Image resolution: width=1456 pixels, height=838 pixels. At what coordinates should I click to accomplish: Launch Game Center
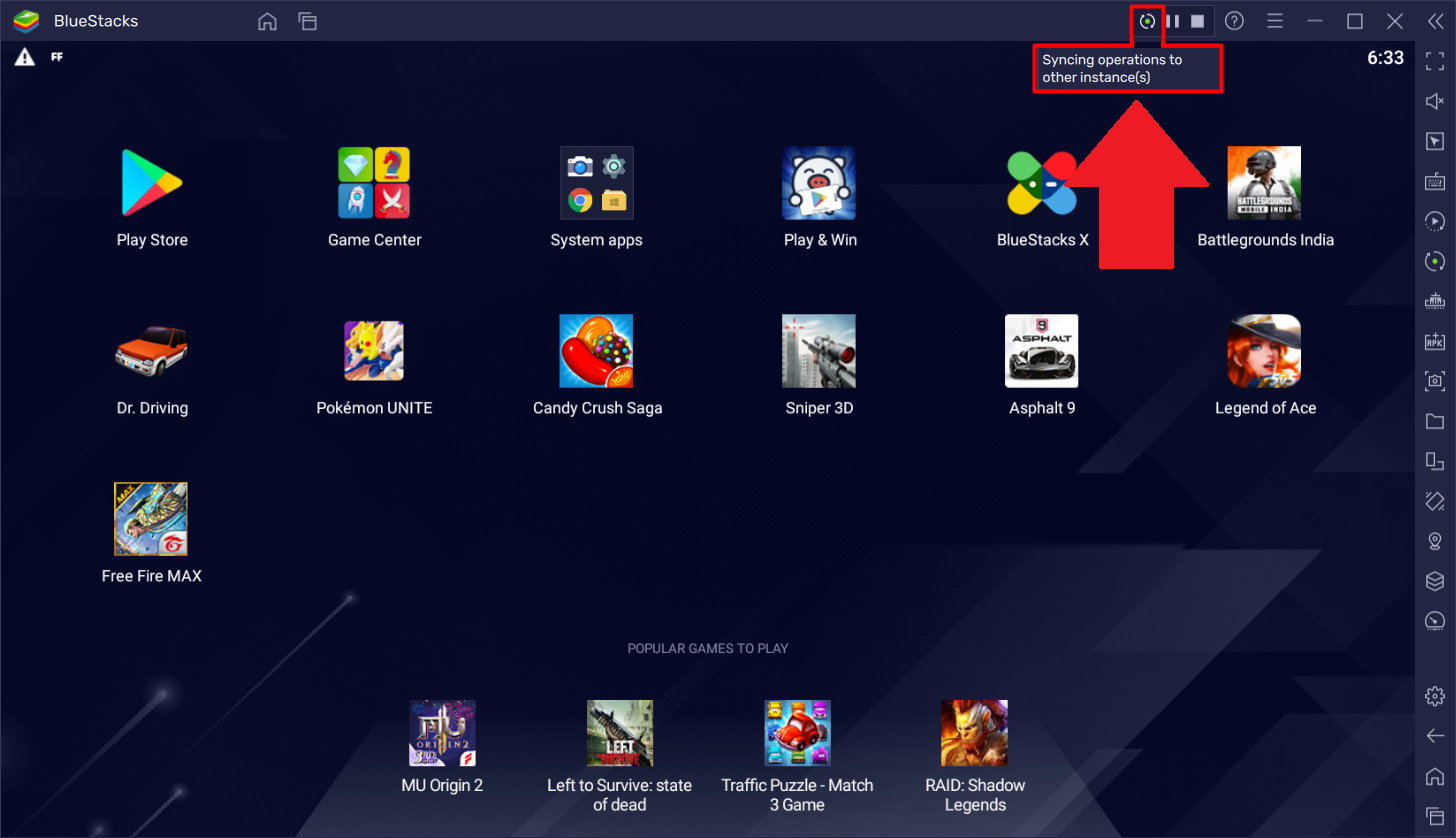(375, 183)
